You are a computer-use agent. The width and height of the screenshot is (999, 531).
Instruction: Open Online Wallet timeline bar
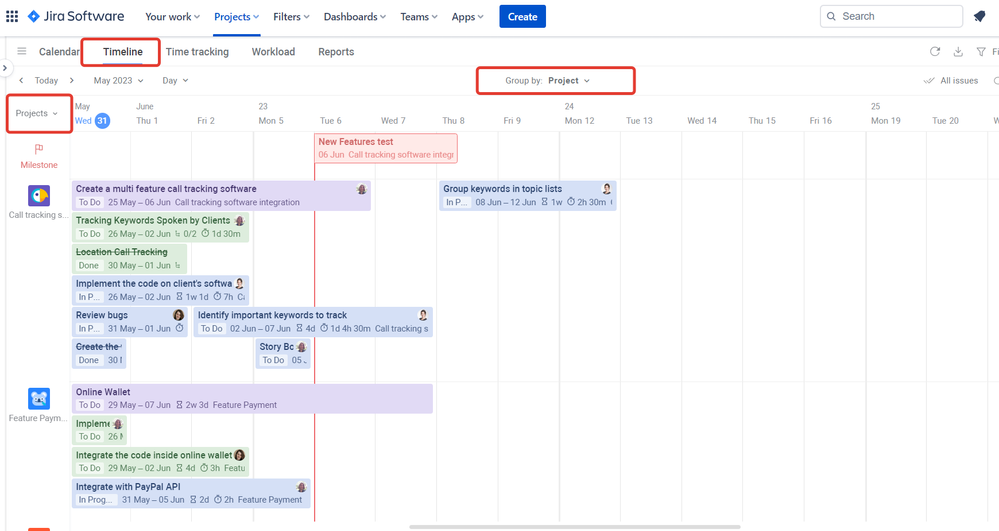click(x=252, y=398)
